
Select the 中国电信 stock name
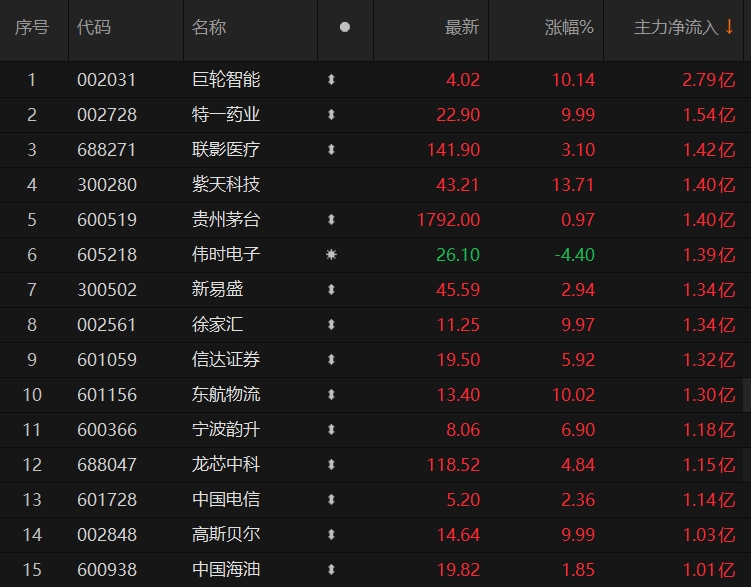pos(226,500)
